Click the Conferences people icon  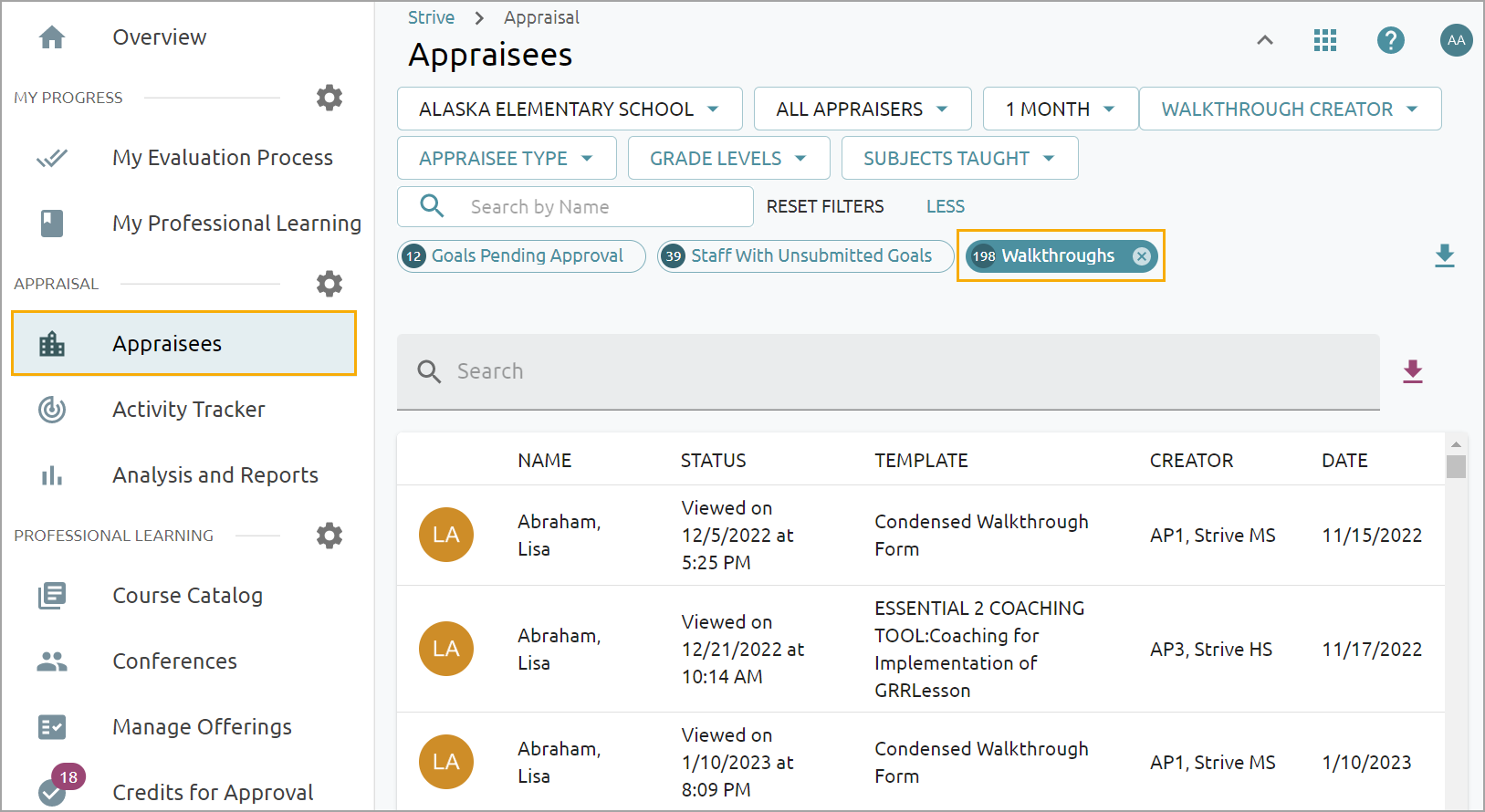point(52,661)
